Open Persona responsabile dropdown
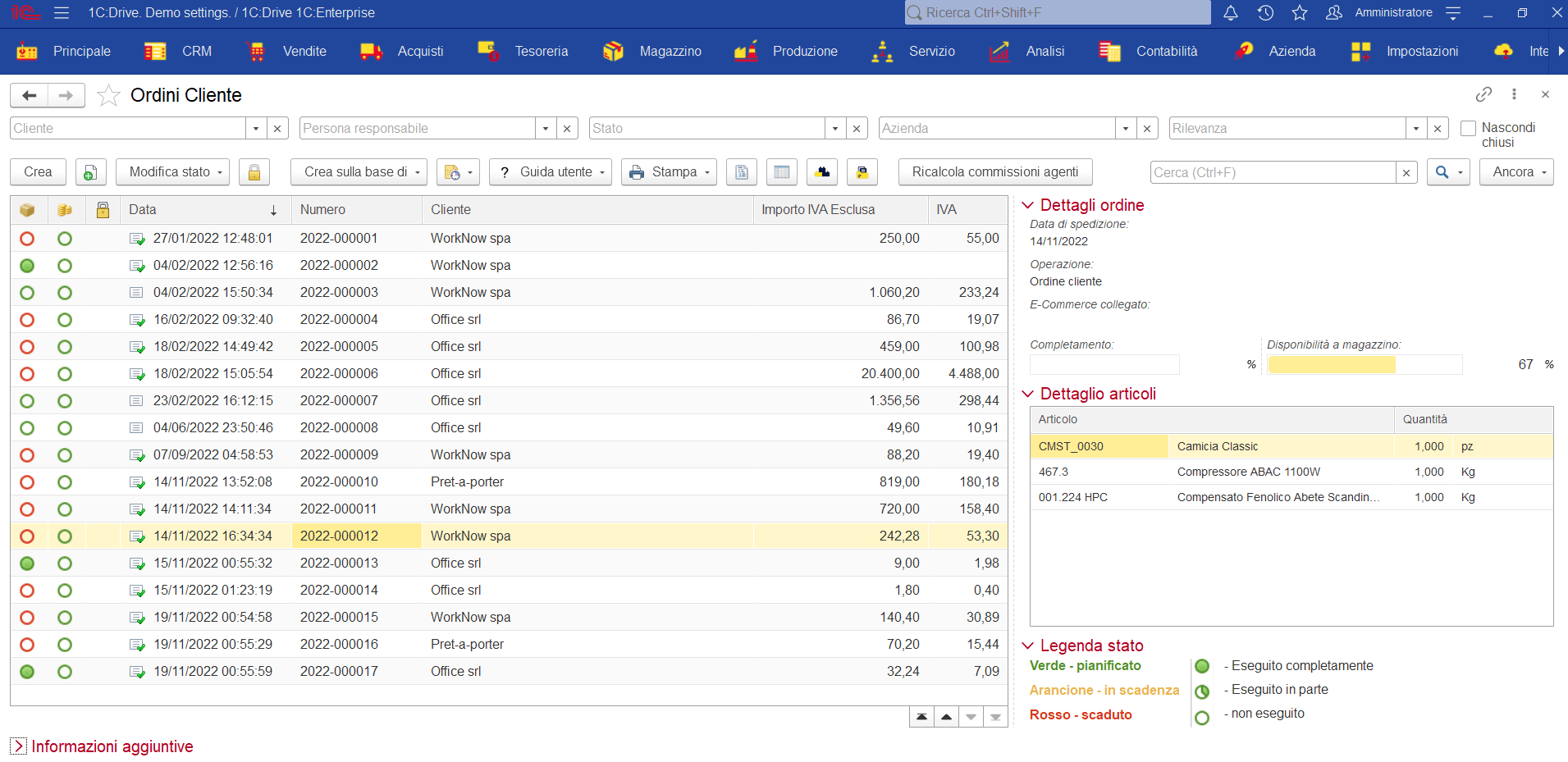The image size is (1568, 762). (x=546, y=129)
